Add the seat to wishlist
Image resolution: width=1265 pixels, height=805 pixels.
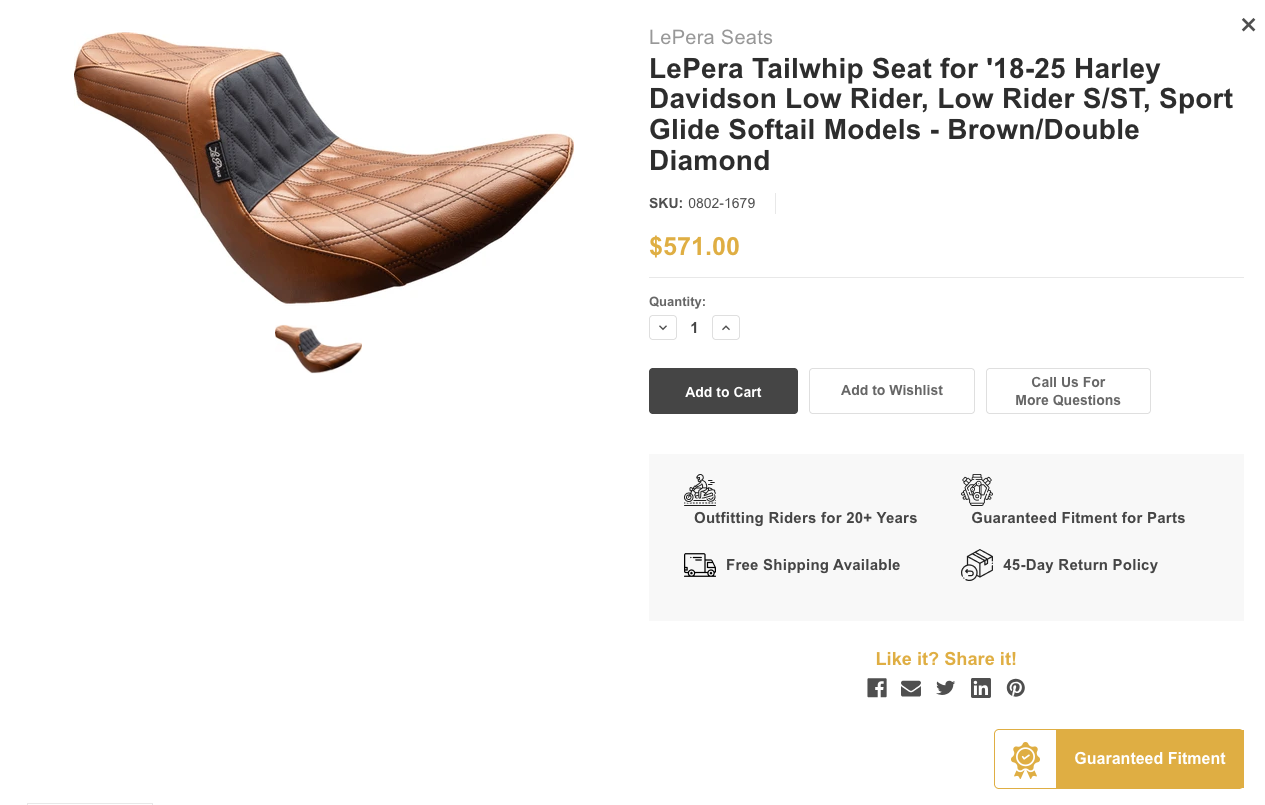pos(892,391)
